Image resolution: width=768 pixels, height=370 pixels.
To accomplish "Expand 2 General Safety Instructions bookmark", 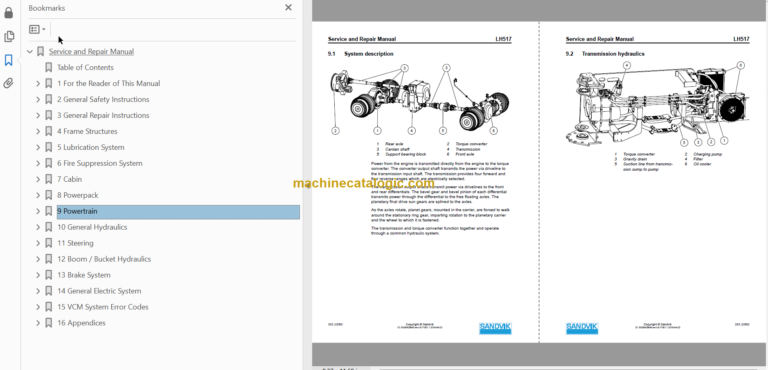I will (x=38, y=99).
